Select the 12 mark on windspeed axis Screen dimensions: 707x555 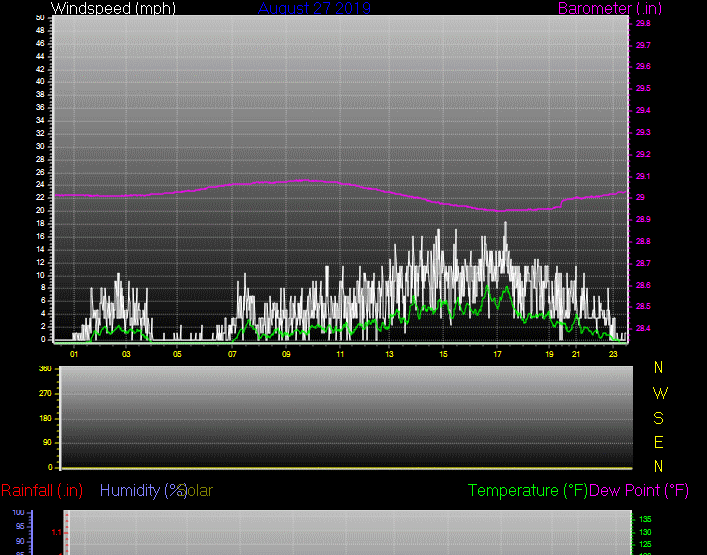[40, 262]
